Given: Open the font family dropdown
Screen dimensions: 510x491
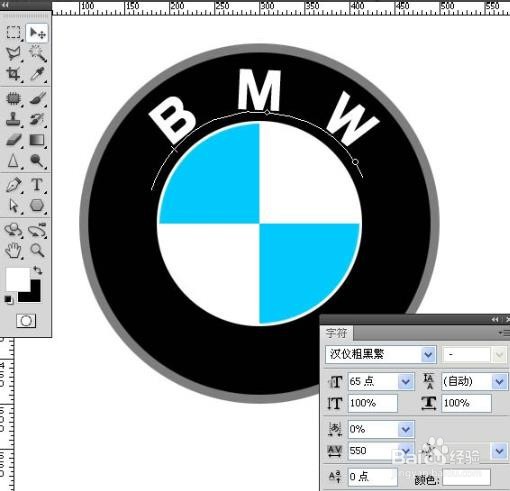Looking at the screenshot, I should tap(428, 354).
